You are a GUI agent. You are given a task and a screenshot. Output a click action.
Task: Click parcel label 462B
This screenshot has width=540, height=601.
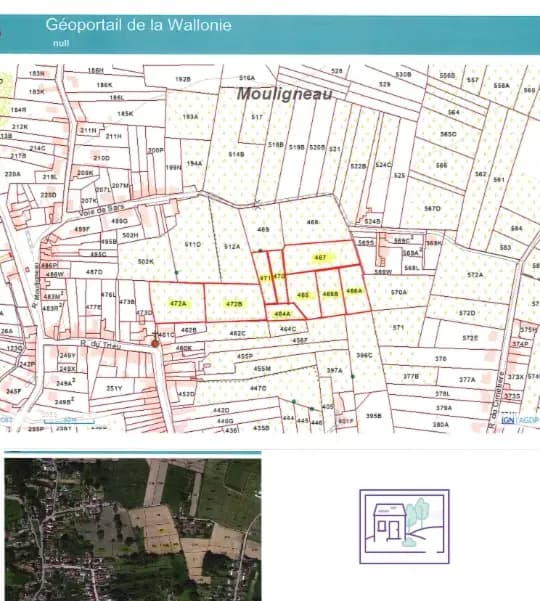pos(189,330)
